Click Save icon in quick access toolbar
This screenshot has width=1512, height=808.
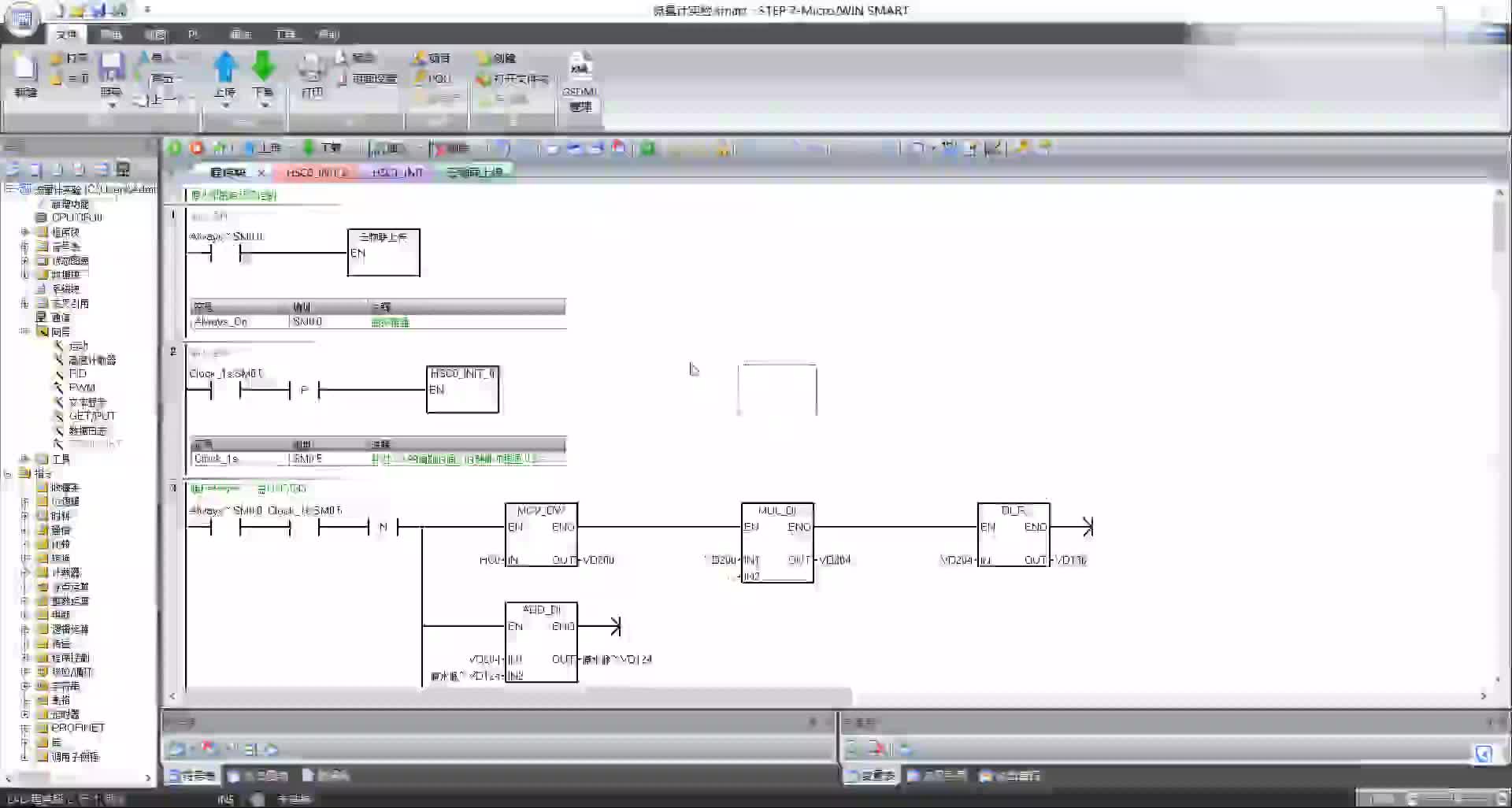(x=98, y=11)
